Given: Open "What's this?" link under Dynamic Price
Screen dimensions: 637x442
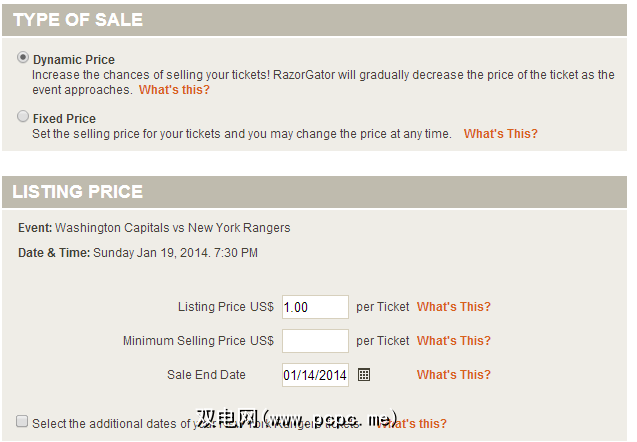Looking at the screenshot, I should tap(174, 90).
